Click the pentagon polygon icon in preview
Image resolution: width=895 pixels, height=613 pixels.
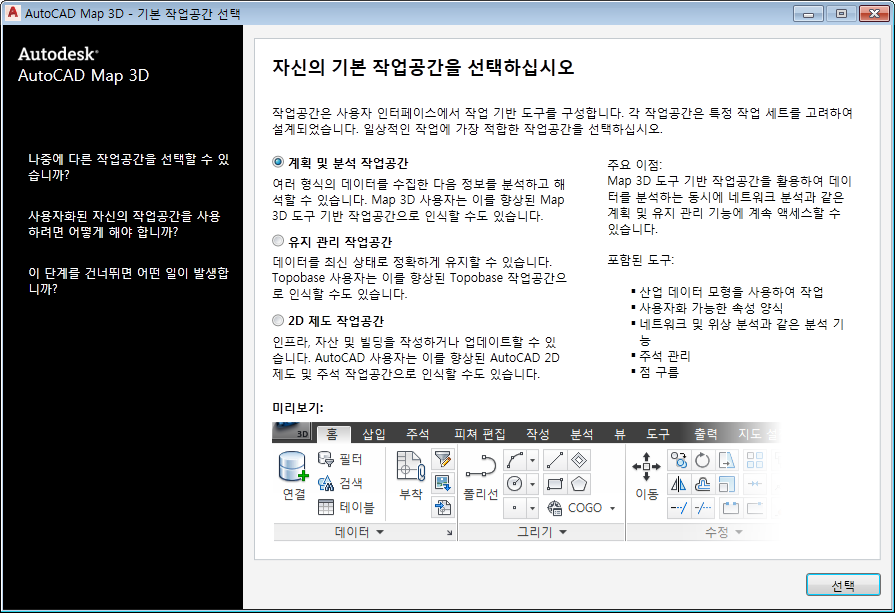pos(579,484)
